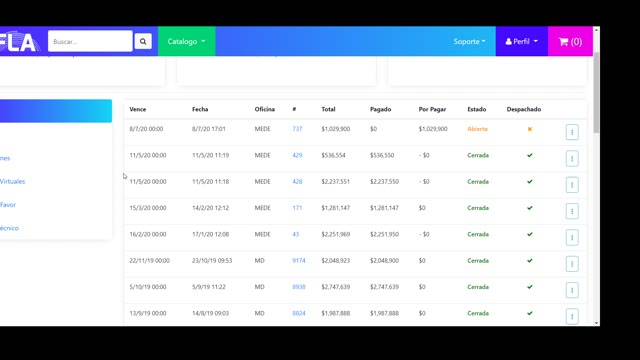The image size is (640, 360).
Task: Click the page vertical scrollbar thumb
Action: coord(596,93)
